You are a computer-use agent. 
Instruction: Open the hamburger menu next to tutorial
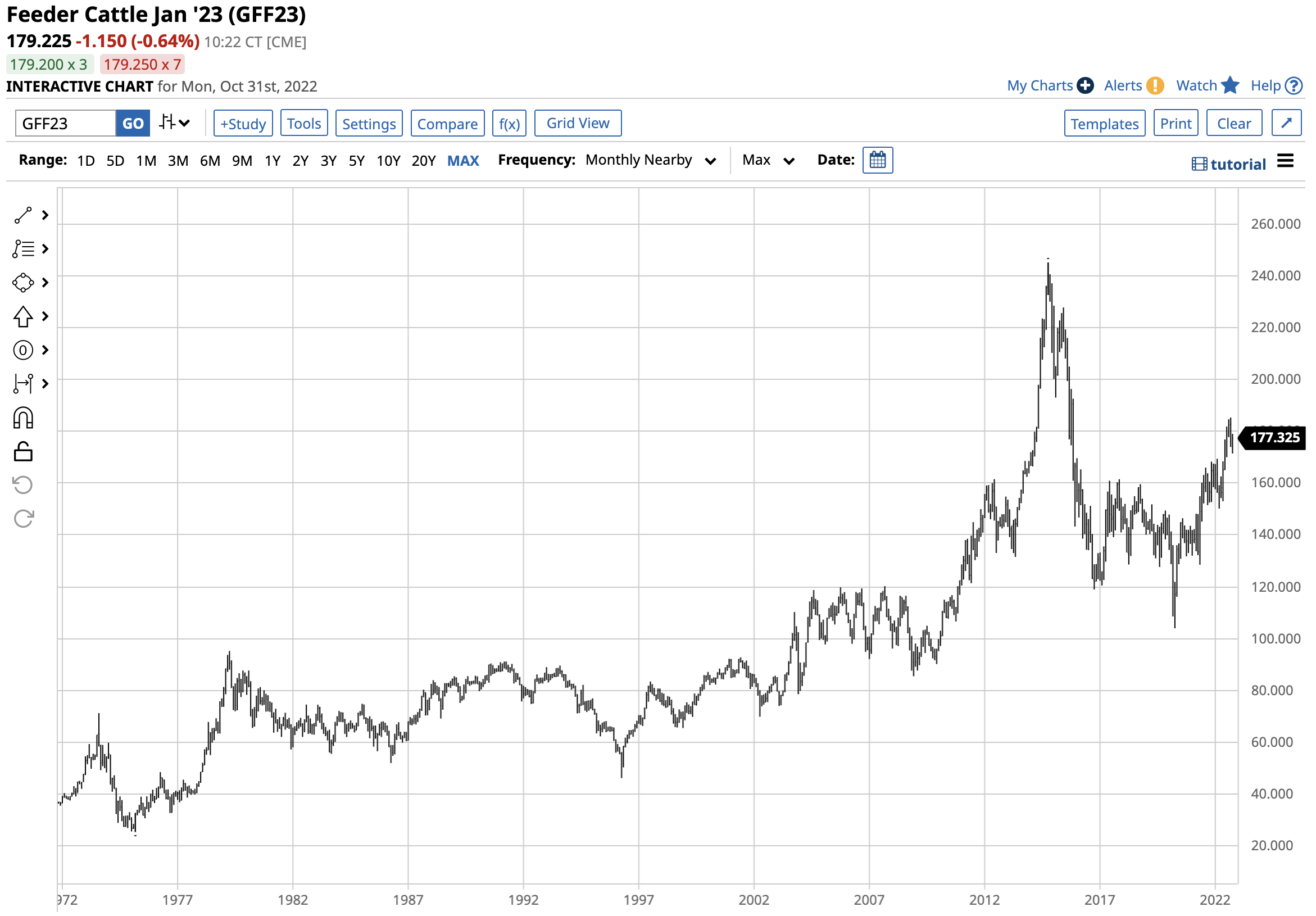click(x=1286, y=161)
